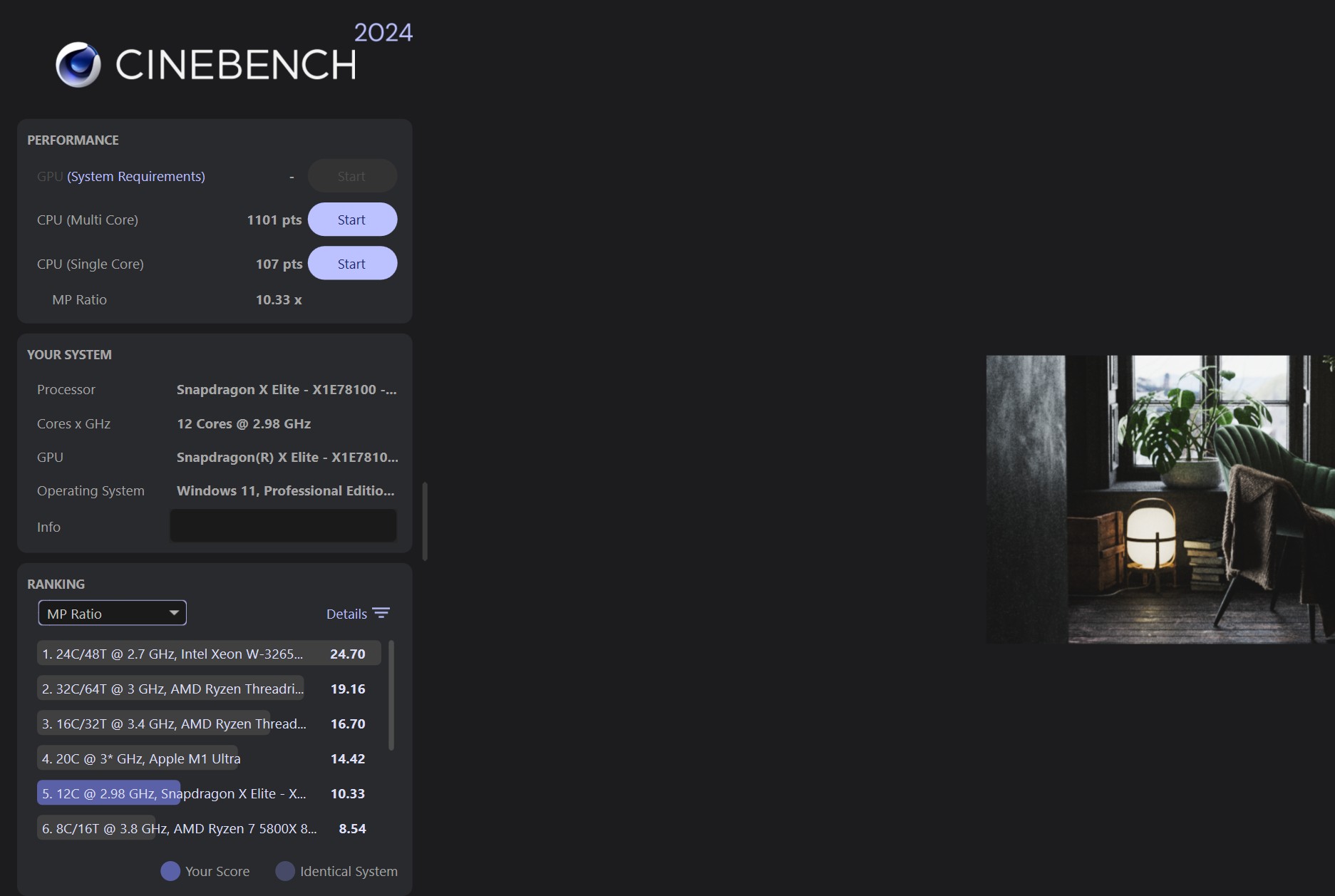Select the 32C/64T AMD Ryzen Threadripper row

coord(209,689)
